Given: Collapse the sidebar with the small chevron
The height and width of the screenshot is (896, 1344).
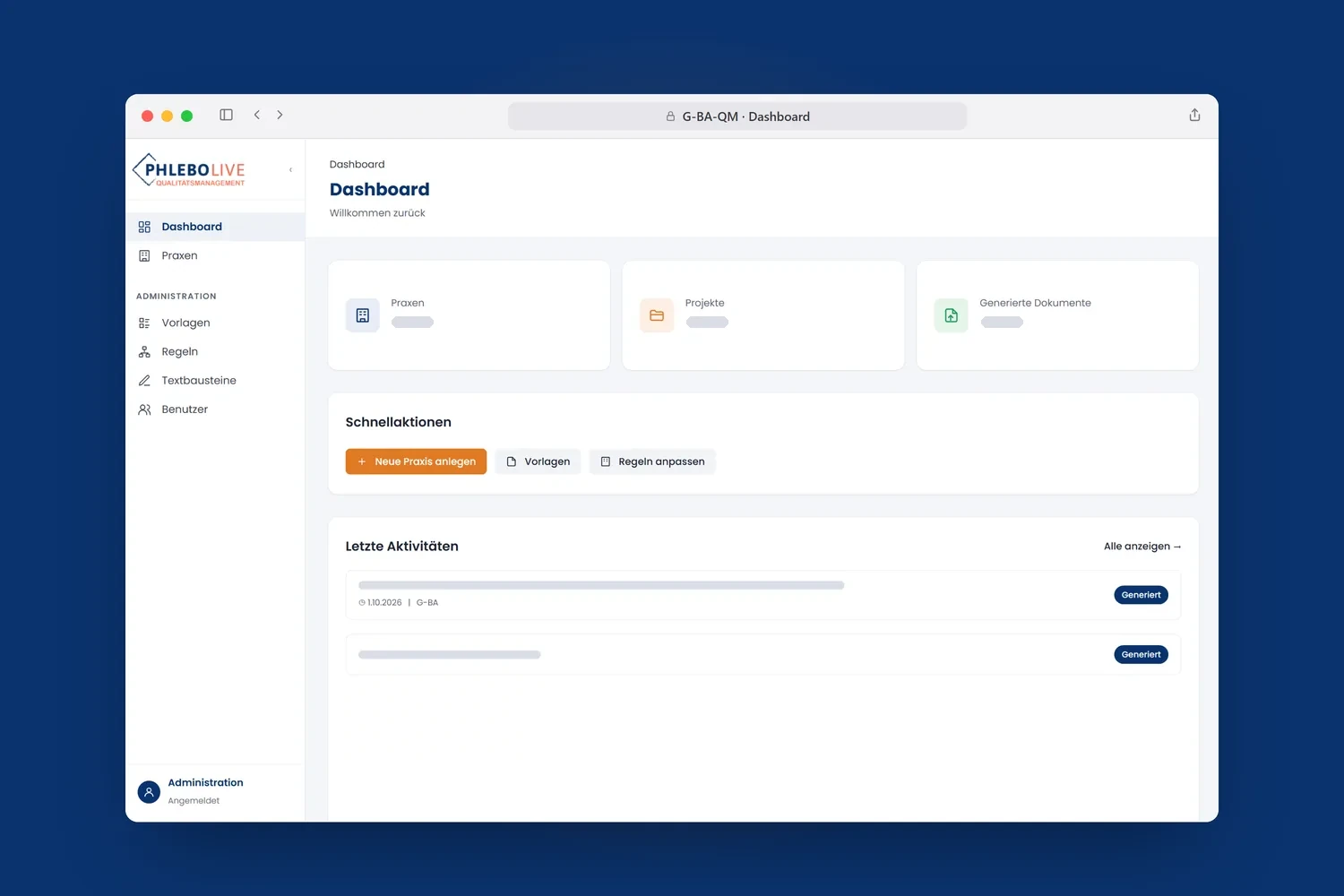Looking at the screenshot, I should (x=290, y=169).
